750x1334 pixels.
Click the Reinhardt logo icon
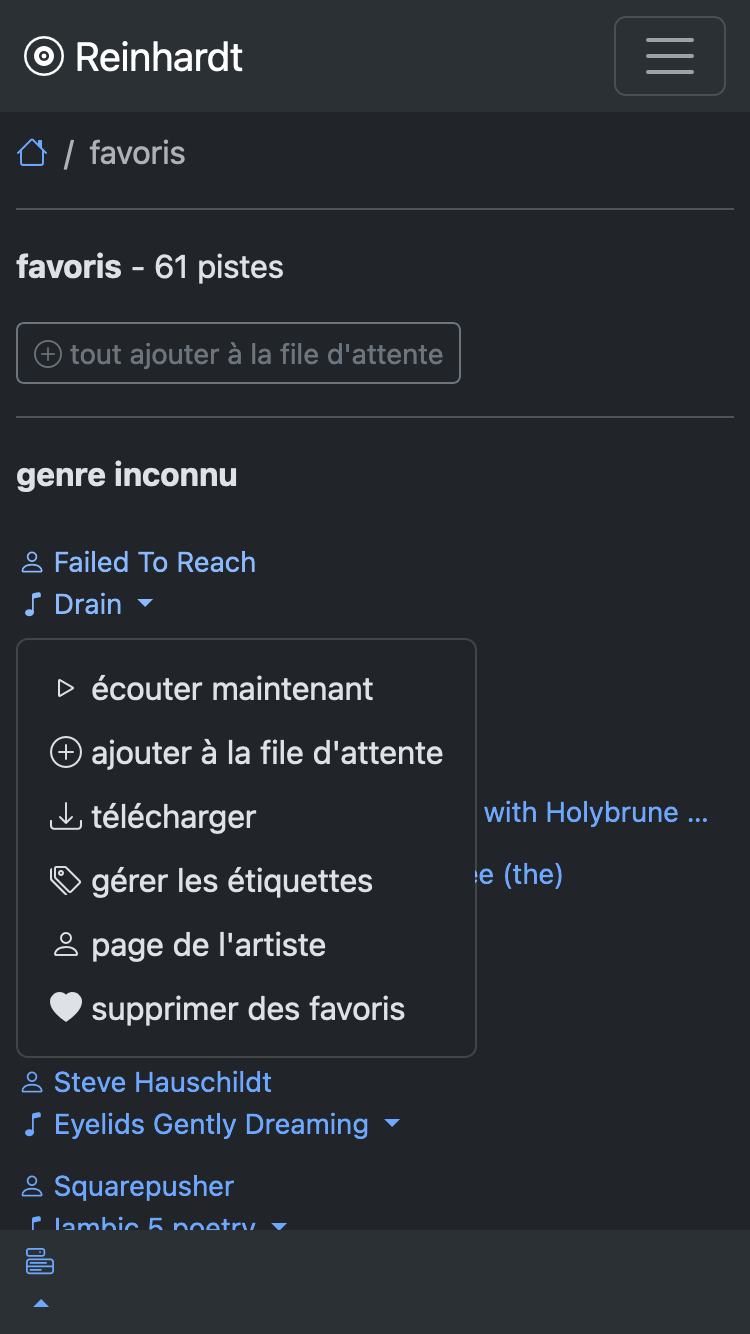(43, 57)
